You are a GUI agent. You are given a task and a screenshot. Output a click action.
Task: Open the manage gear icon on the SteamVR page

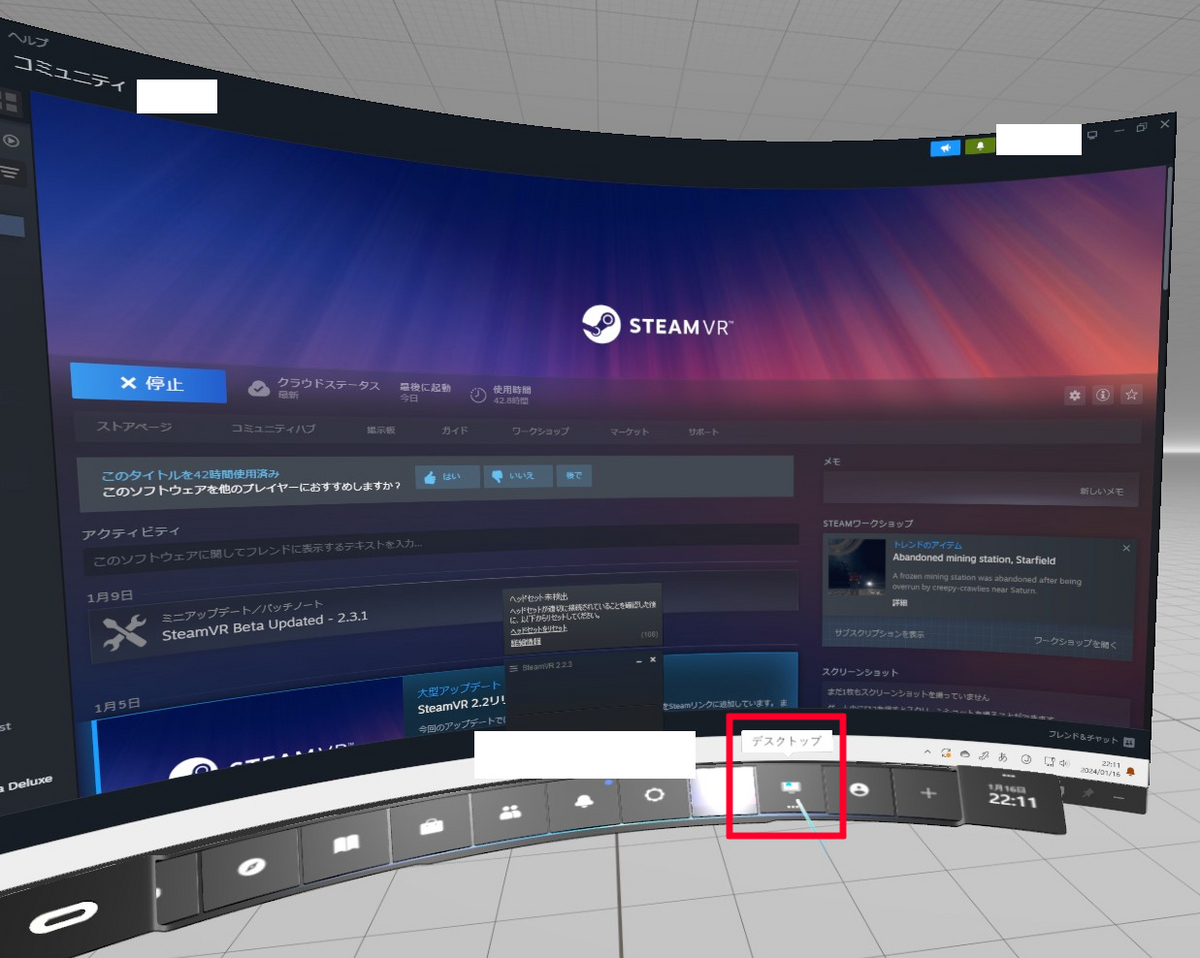(x=1075, y=395)
